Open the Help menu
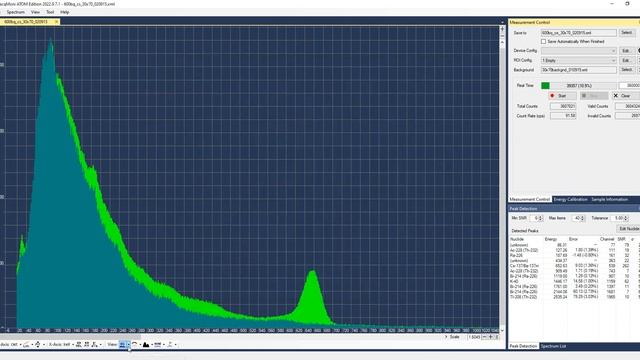Screen dimensions: 640x360 (x=64, y=12)
